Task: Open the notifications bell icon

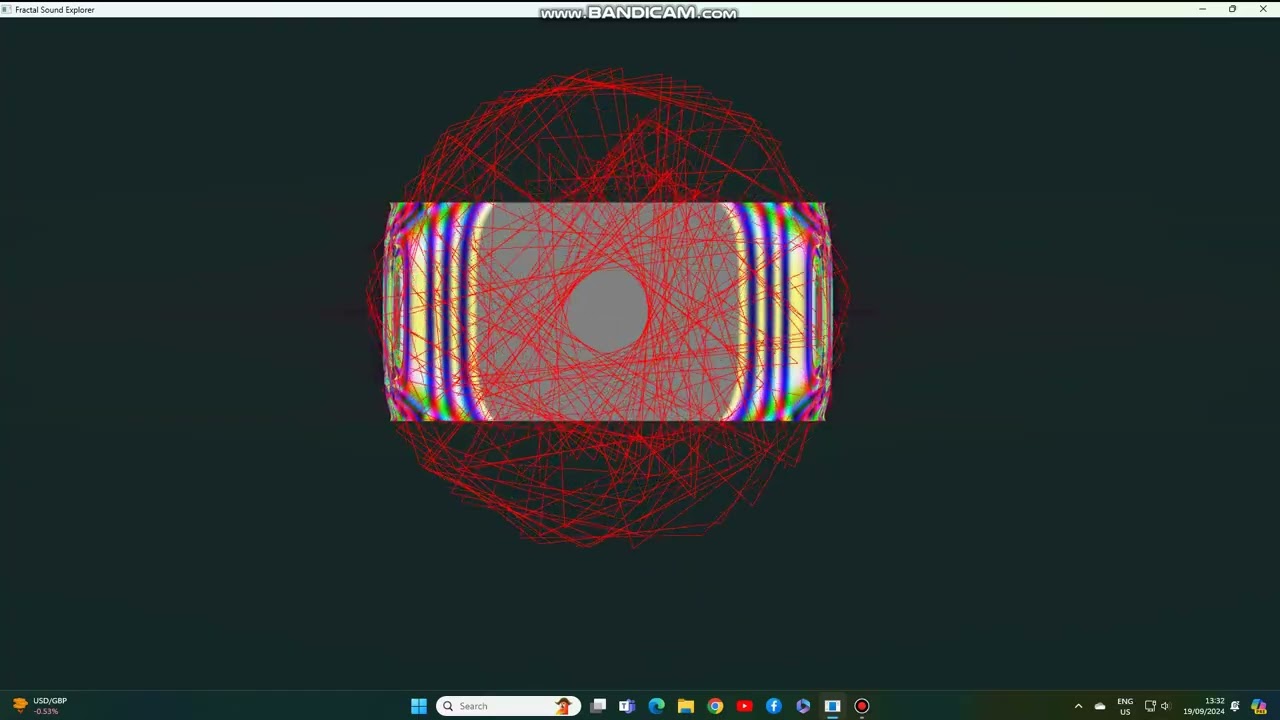Action: tap(1235, 706)
